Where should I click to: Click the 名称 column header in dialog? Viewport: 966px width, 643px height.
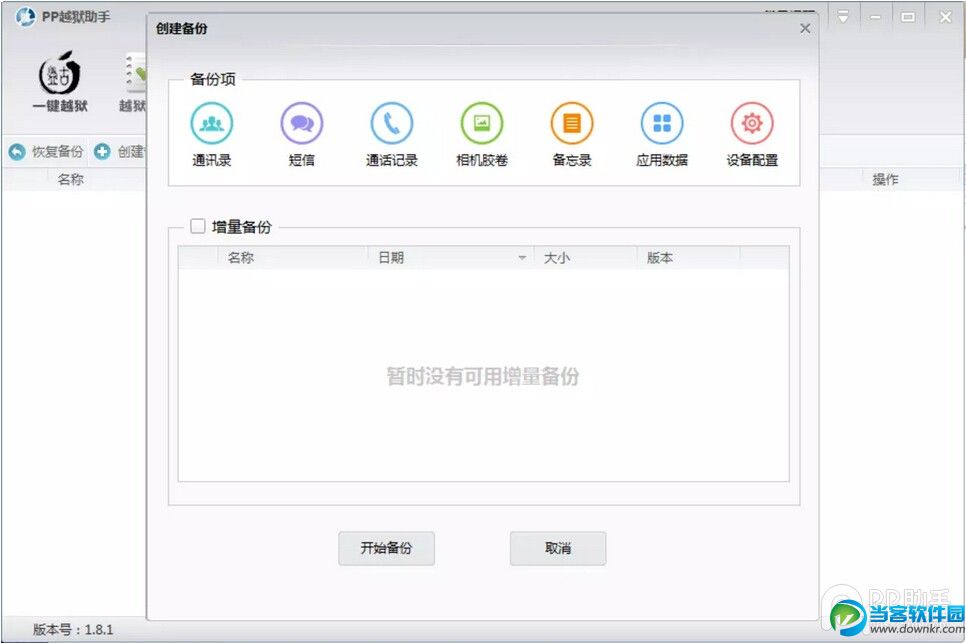(293, 257)
